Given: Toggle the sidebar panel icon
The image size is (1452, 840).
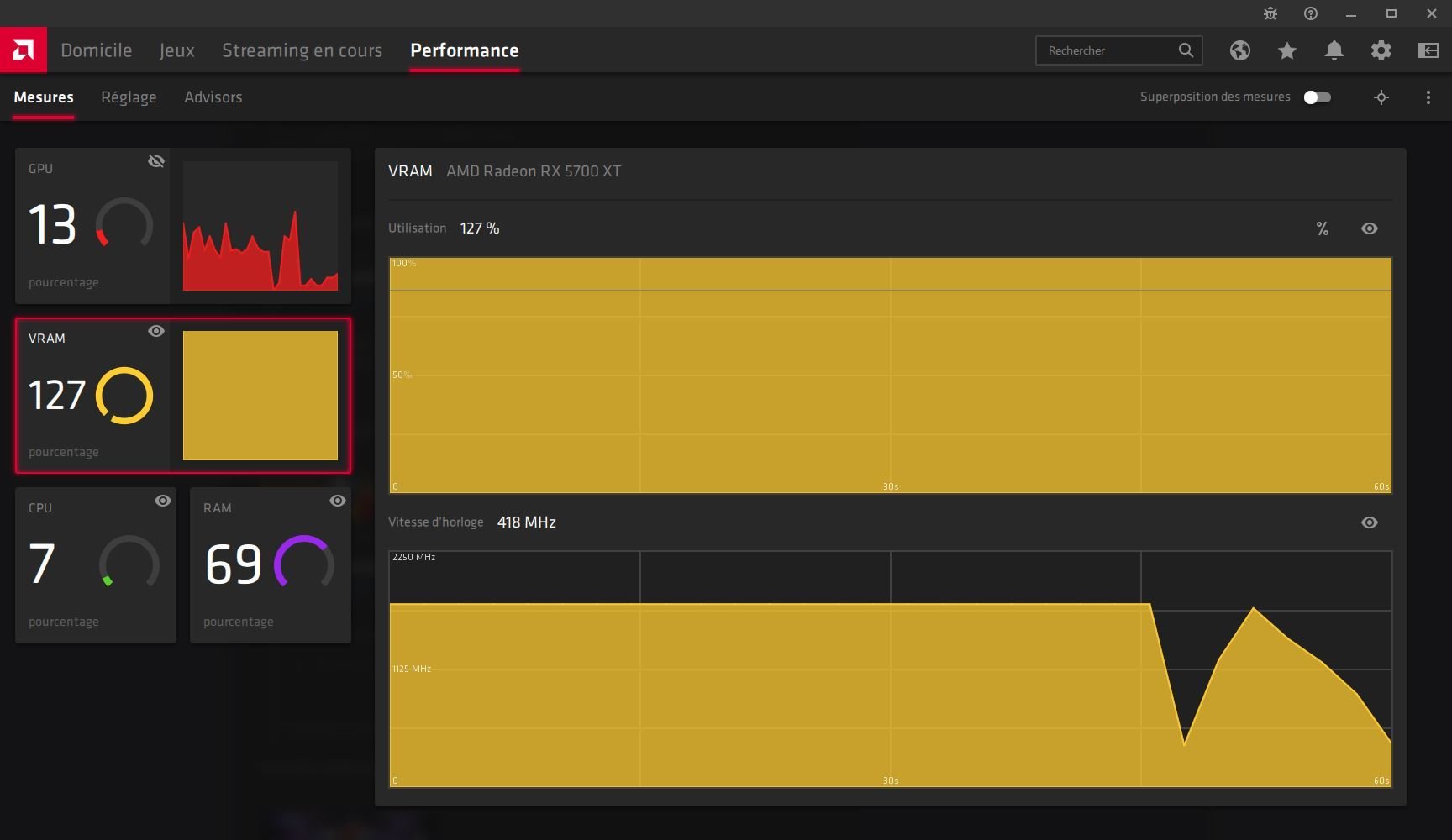Looking at the screenshot, I should [1428, 50].
